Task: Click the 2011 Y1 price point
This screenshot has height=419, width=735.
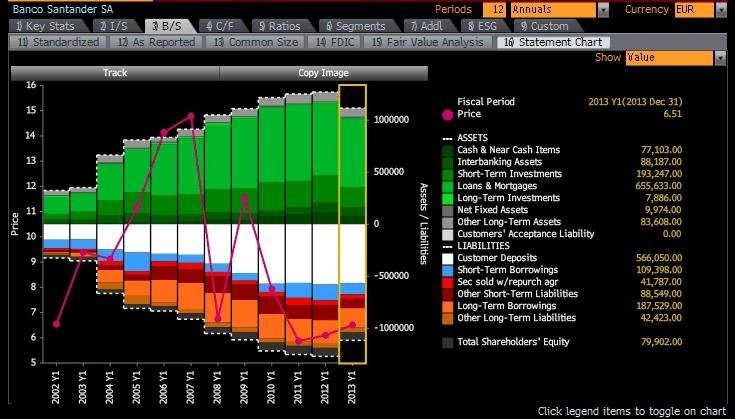Action: tap(299, 341)
